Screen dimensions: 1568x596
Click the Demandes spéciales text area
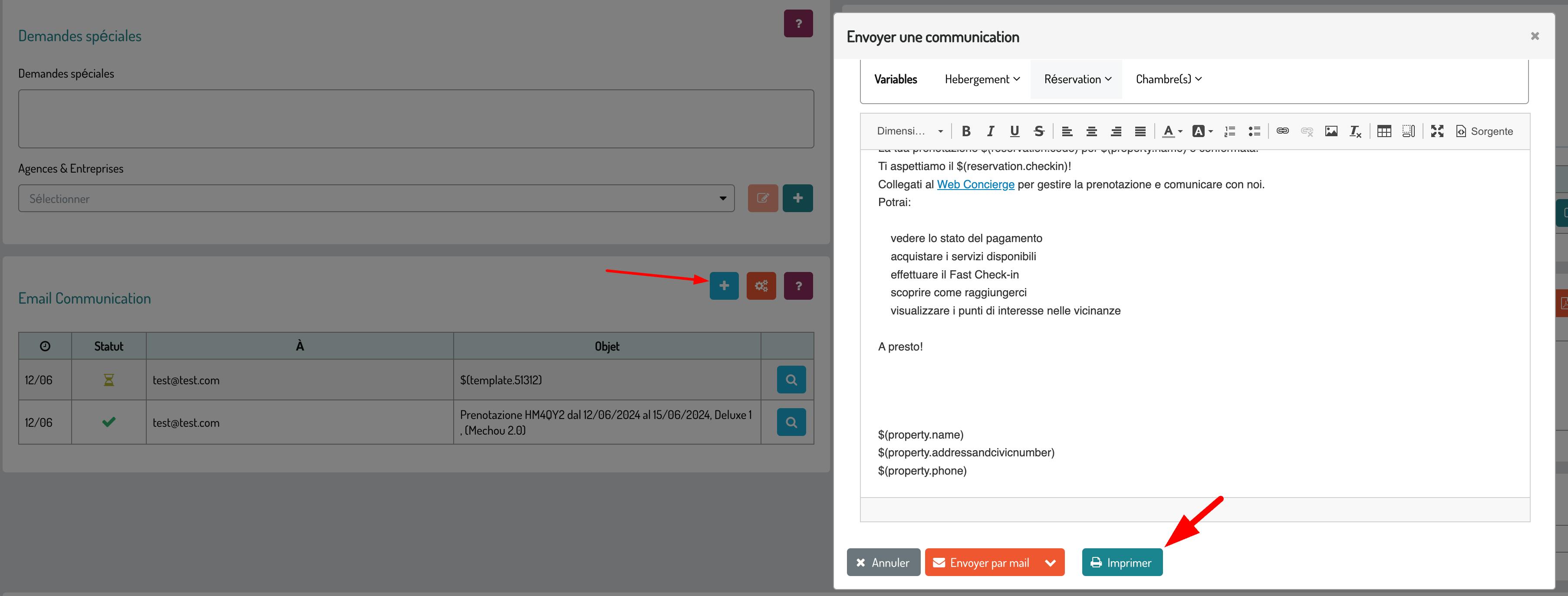click(x=416, y=118)
